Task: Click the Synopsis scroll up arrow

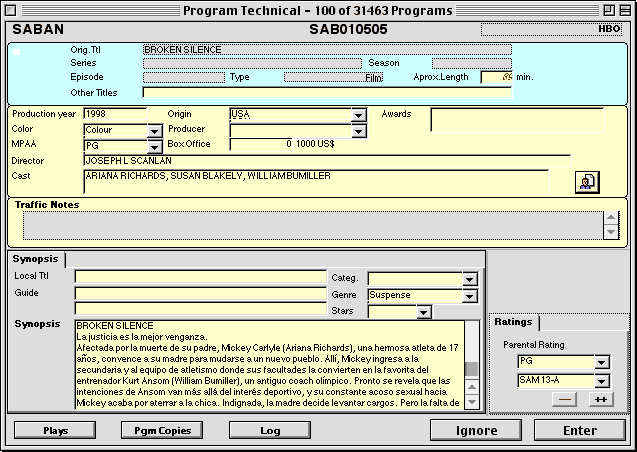Action: 472,387
